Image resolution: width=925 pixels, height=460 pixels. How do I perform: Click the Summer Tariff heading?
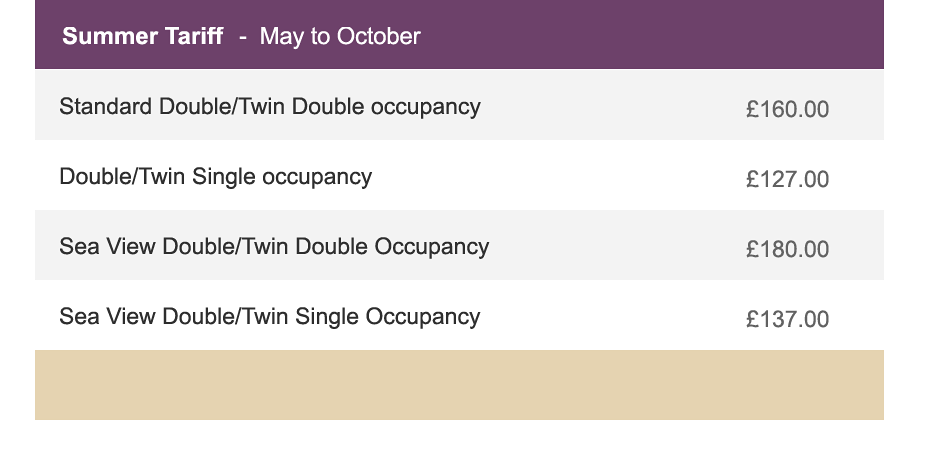143,36
